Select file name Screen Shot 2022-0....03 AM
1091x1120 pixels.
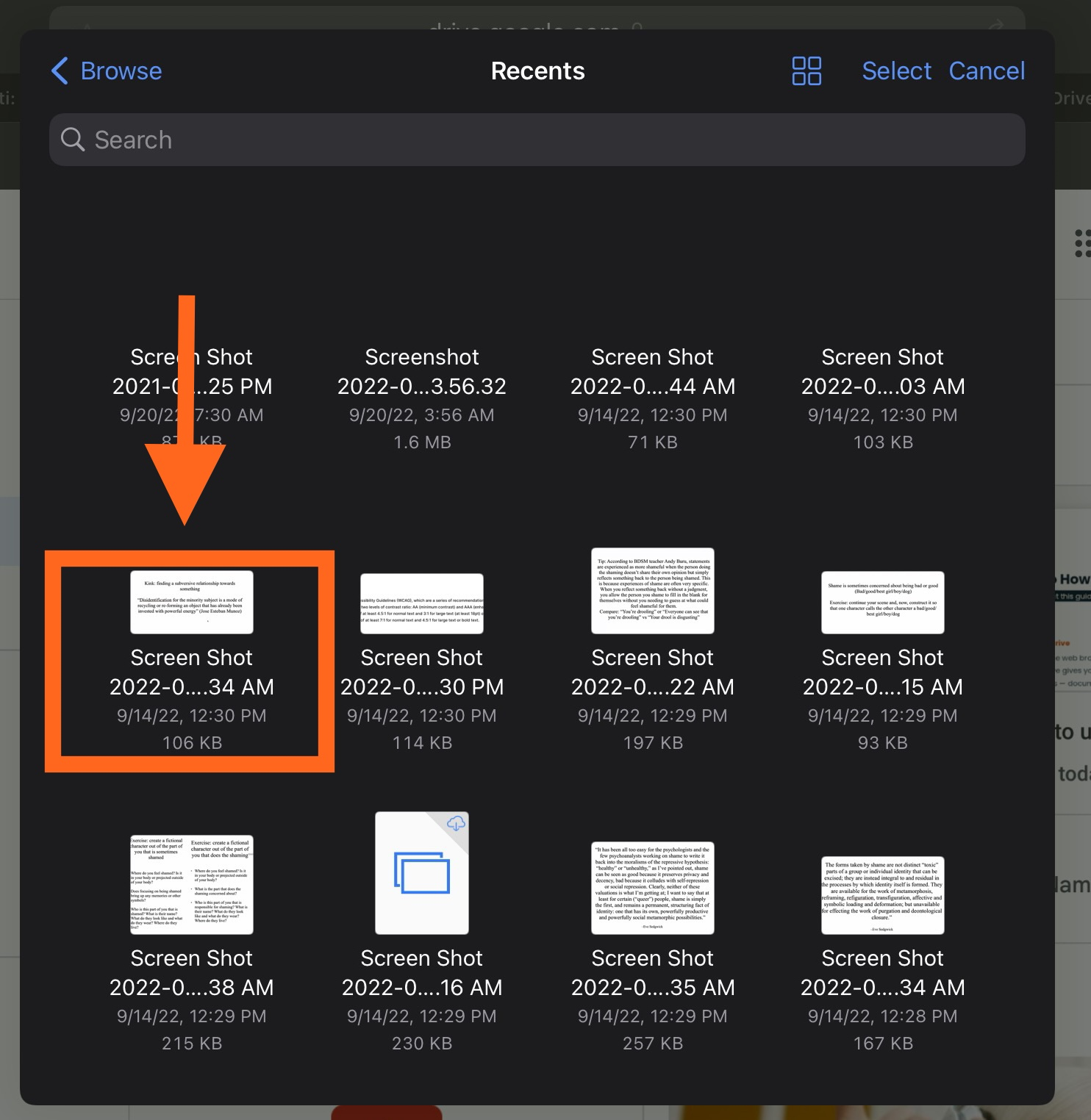click(883, 372)
